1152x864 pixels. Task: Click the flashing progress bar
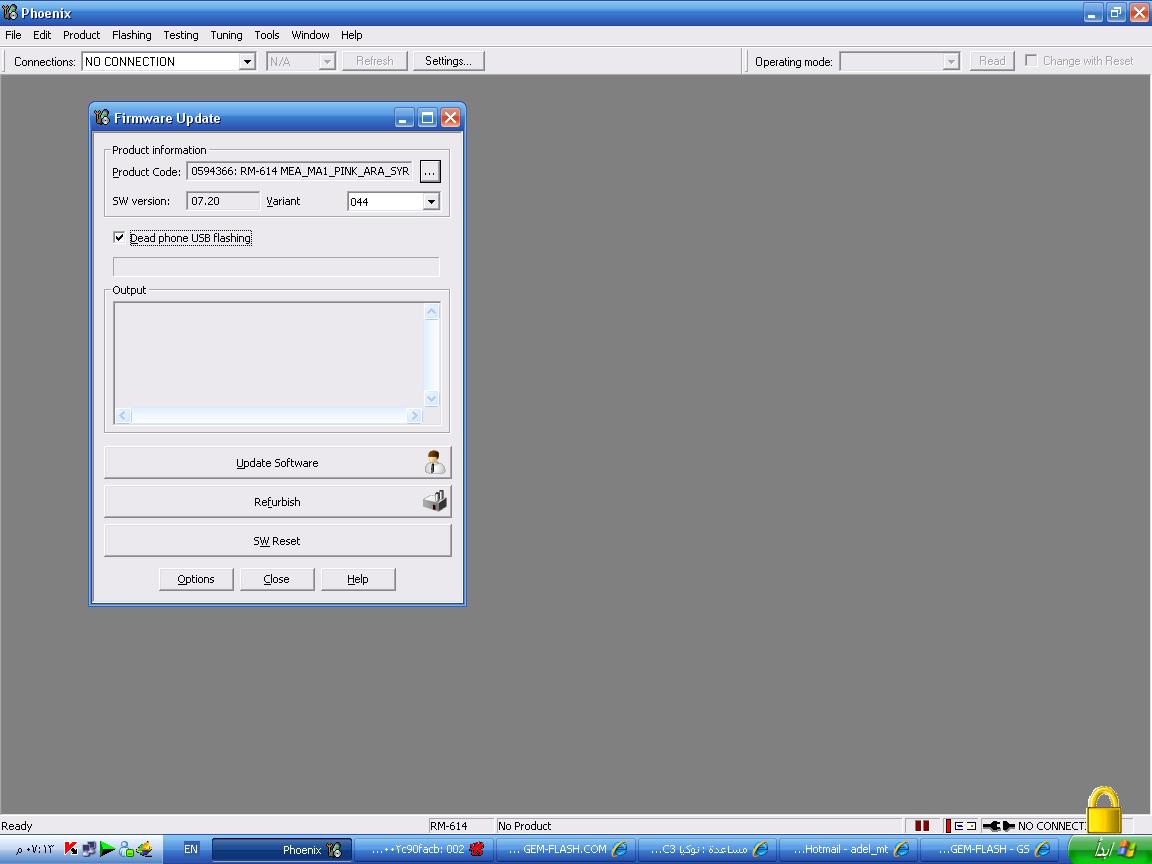[276, 267]
